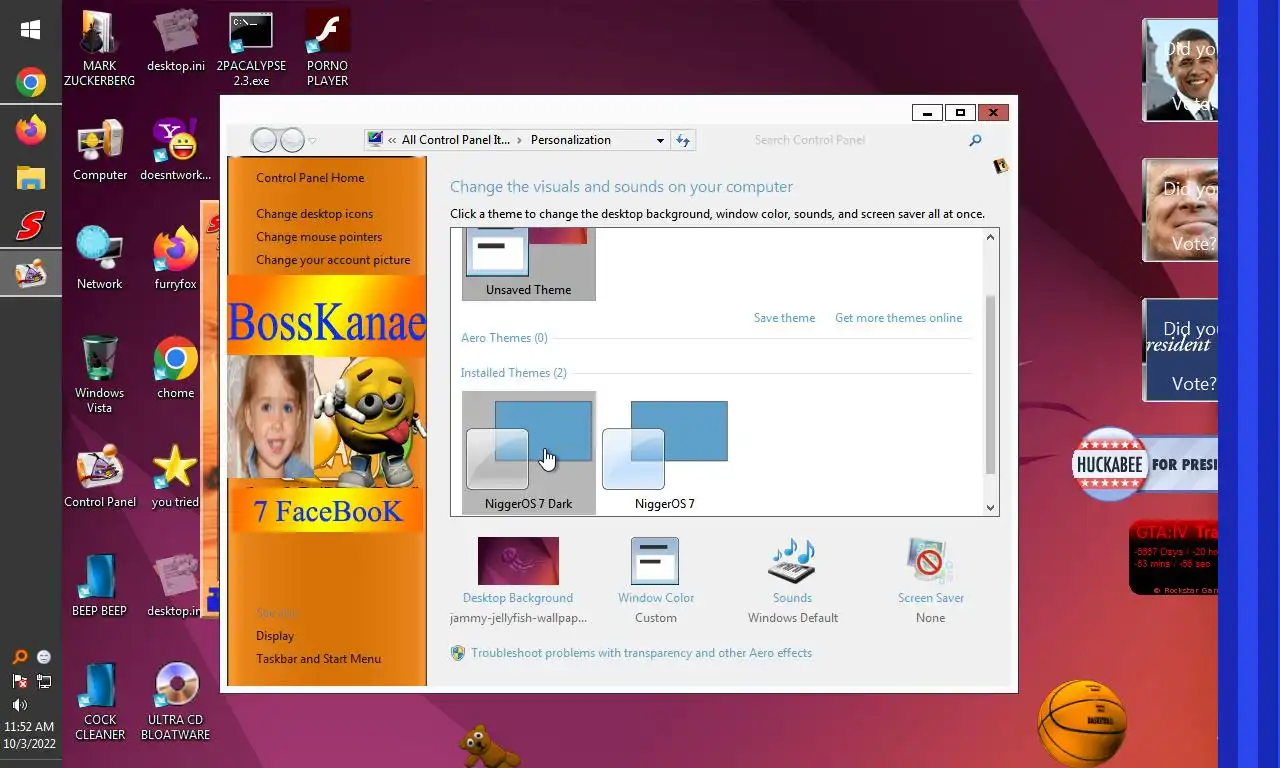Select the chome desktop shortcut
This screenshot has width=1280, height=768.
(x=175, y=367)
